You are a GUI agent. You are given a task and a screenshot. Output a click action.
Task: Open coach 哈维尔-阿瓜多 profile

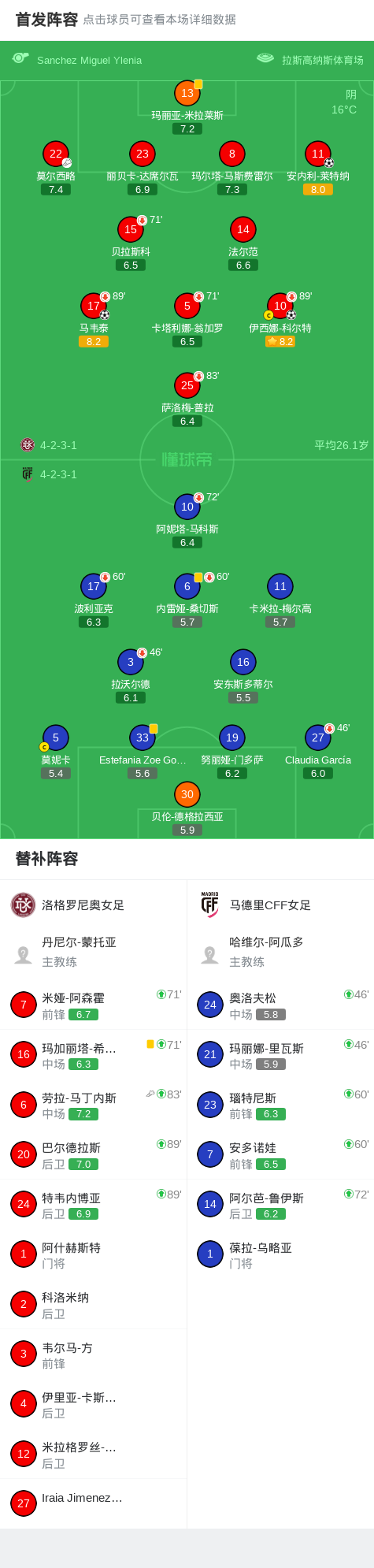280,952
